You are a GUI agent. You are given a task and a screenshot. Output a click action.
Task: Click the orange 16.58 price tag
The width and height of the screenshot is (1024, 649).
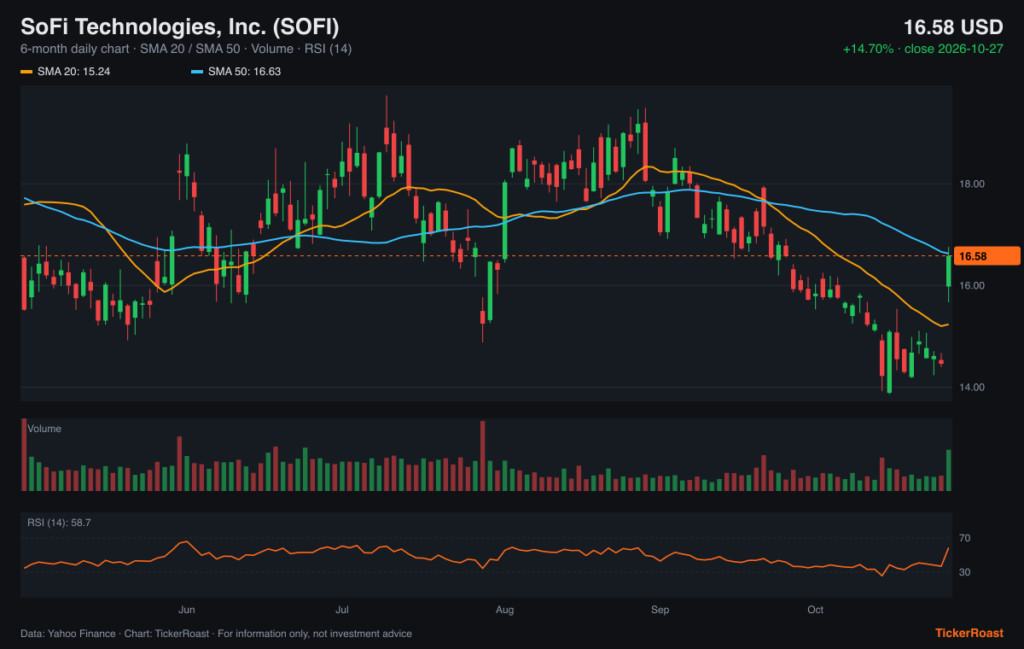tap(987, 256)
